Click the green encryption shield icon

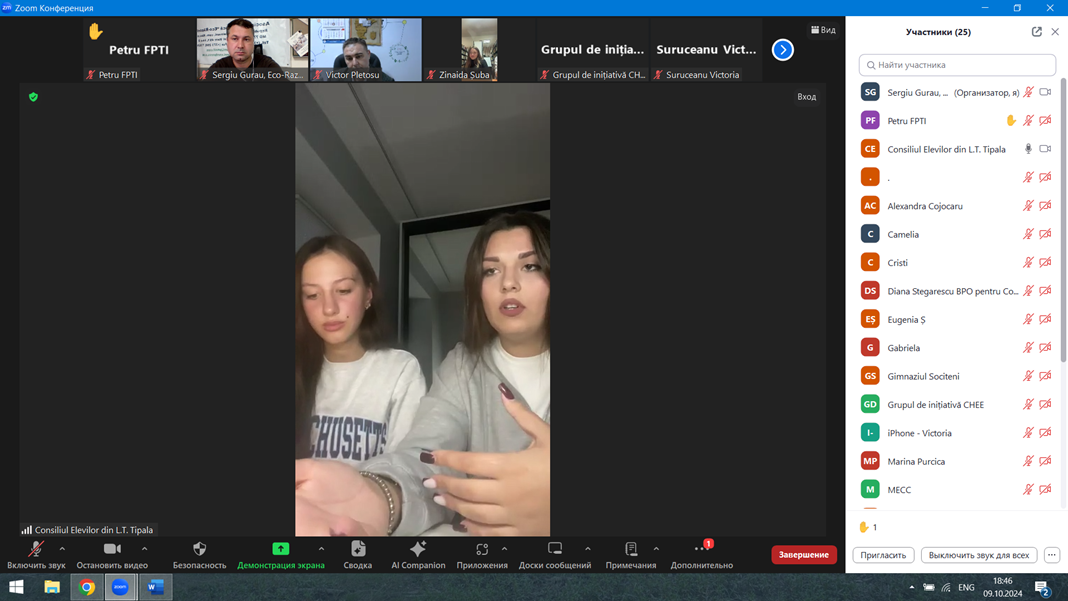coord(33,97)
